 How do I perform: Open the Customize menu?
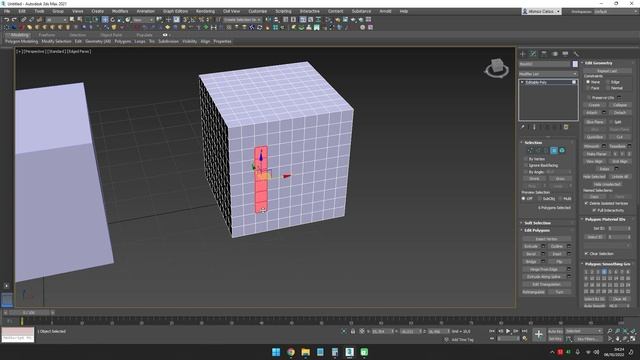click(258, 11)
